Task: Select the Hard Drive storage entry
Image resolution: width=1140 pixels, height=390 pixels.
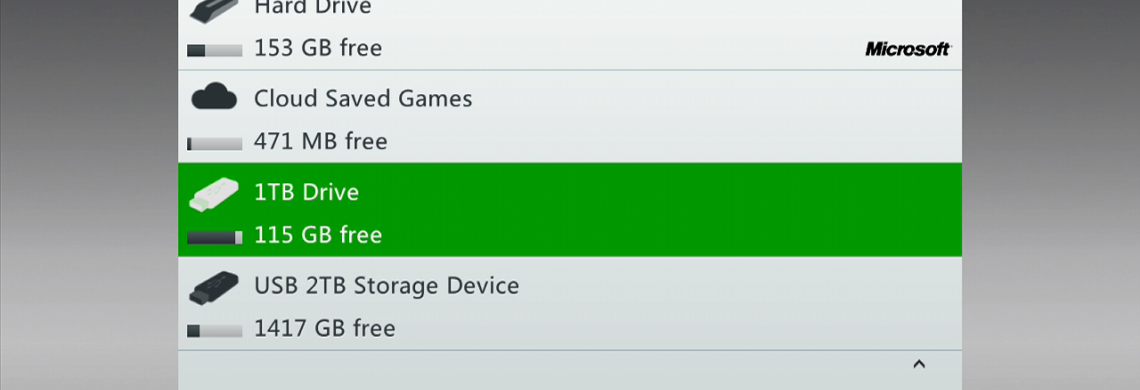Action: point(570,34)
